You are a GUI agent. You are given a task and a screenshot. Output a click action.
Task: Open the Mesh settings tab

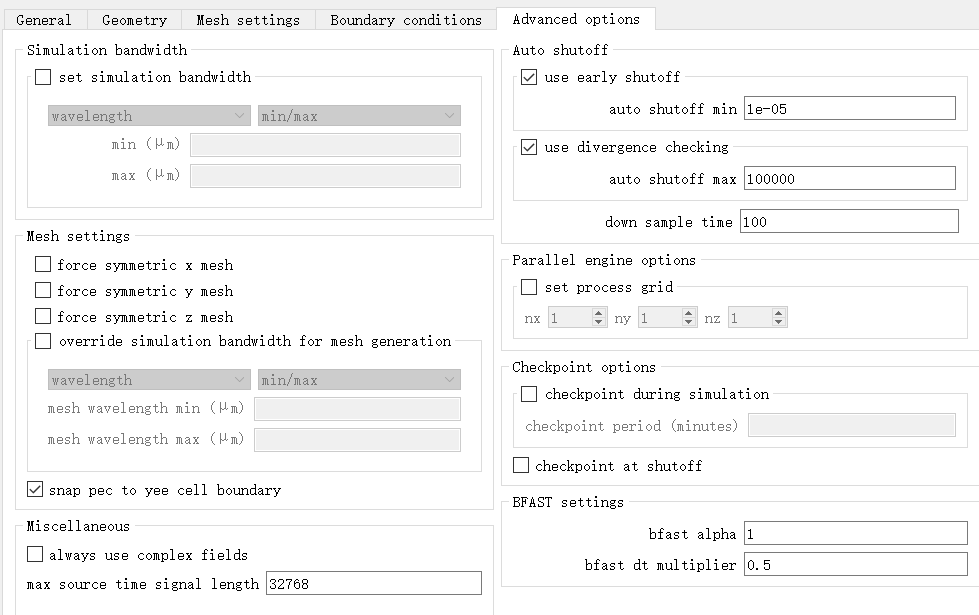click(247, 20)
